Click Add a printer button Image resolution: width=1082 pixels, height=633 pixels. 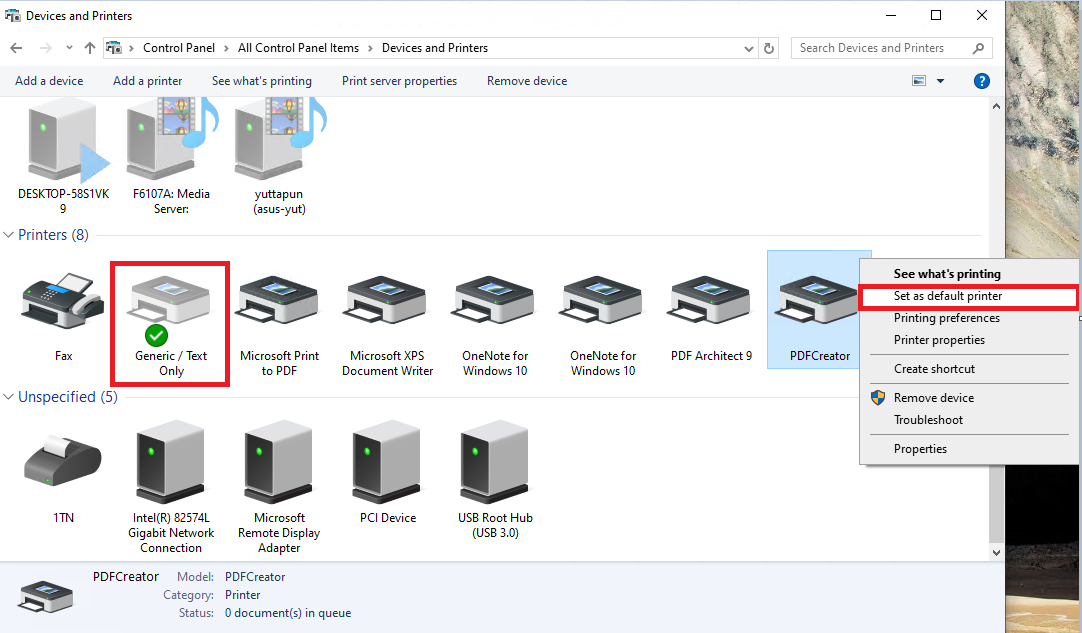tap(147, 81)
